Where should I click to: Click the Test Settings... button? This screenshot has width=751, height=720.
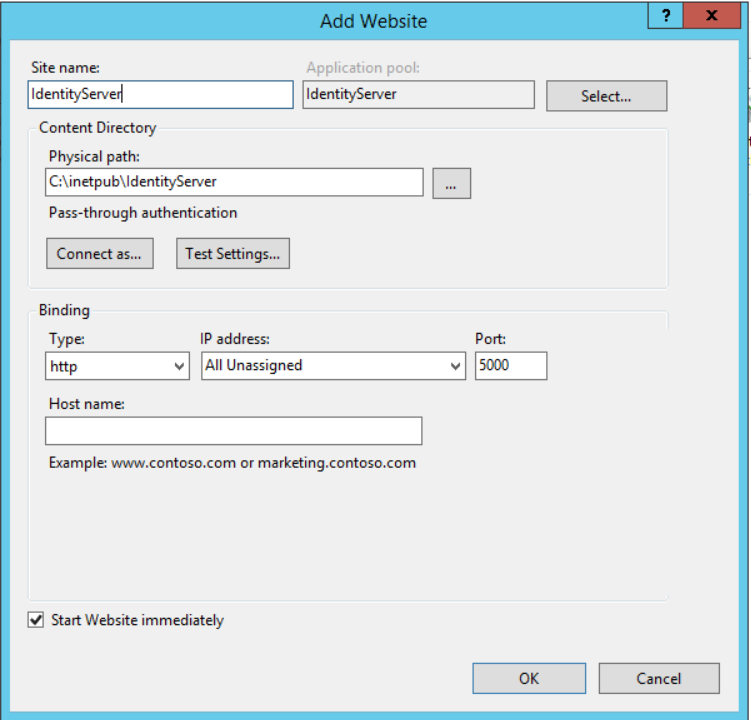click(x=233, y=254)
